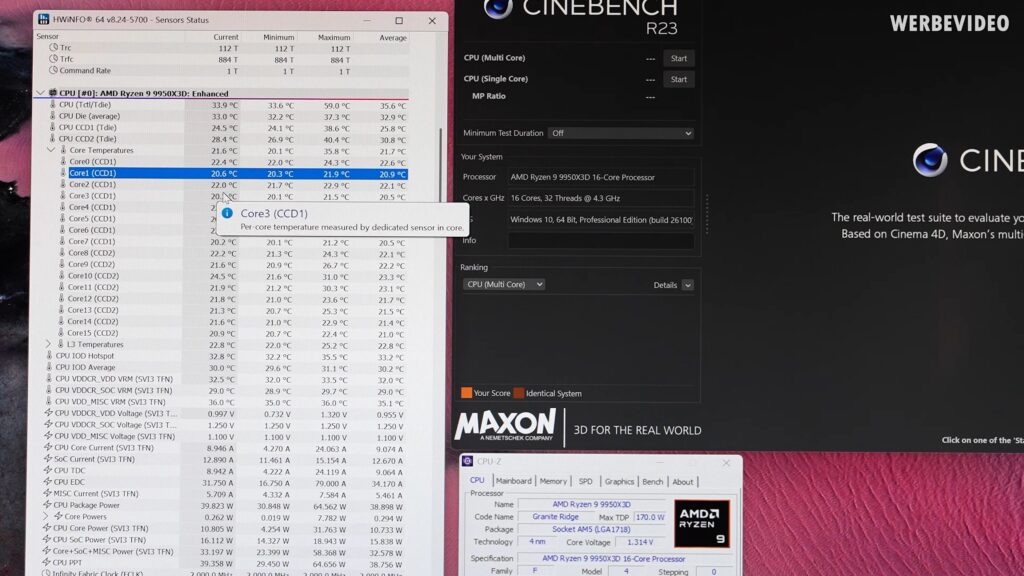This screenshot has height=576, width=1024.
Task: Close the HWiNFO Sensors Status window
Action: tap(432, 20)
